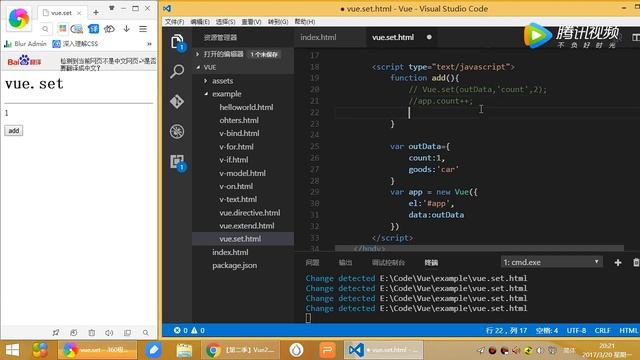The width and height of the screenshot is (640, 360).
Task: Open the 选择(S) menu
Action: tap(225, 22)
